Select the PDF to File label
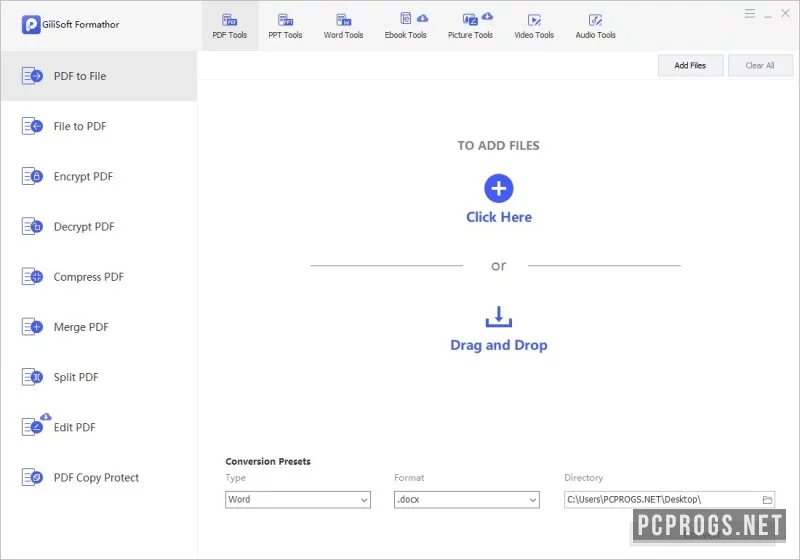Viewport: 800px width, 560px height. [80, 76]
